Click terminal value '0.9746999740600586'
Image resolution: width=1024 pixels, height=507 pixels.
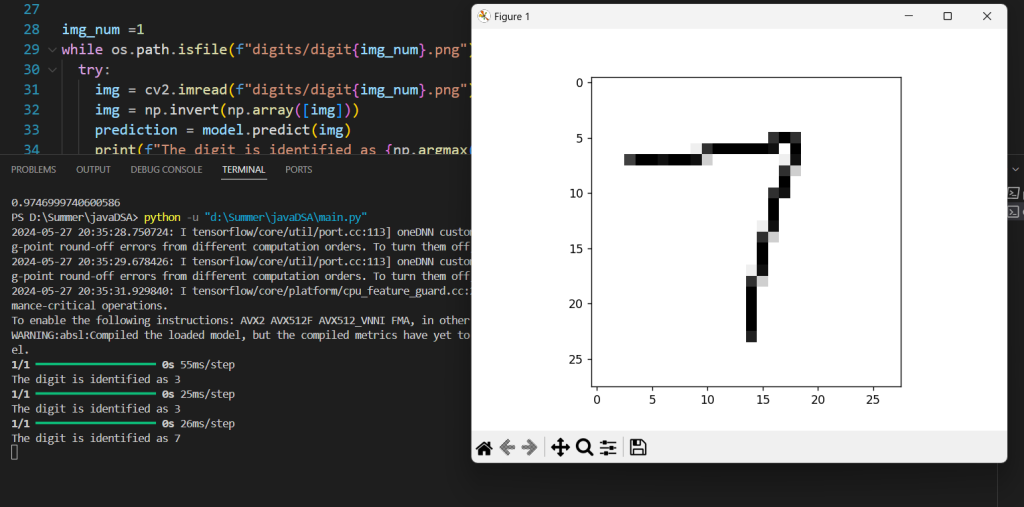click(x=66, y=203)
